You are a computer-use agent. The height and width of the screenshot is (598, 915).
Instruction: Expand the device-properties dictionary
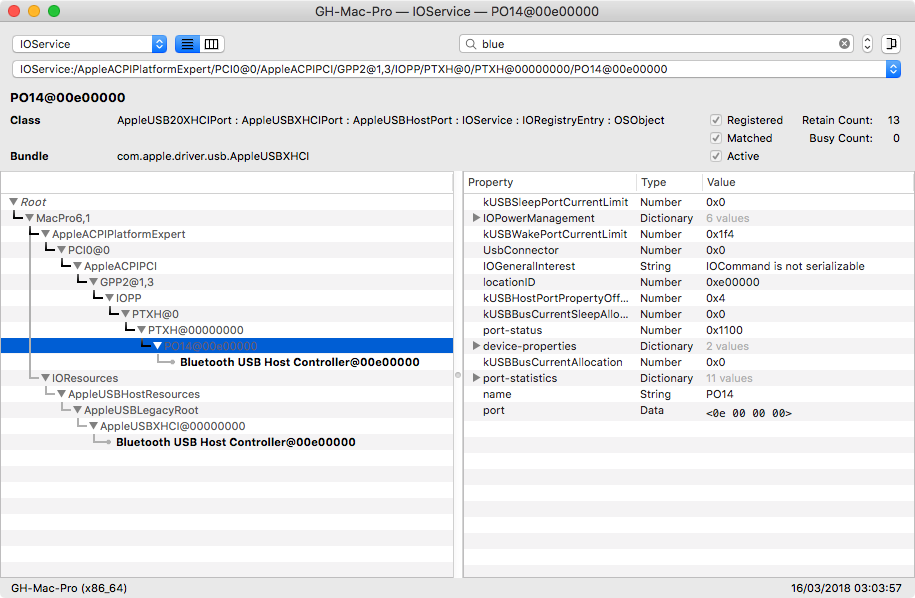[x=476, y=346]
